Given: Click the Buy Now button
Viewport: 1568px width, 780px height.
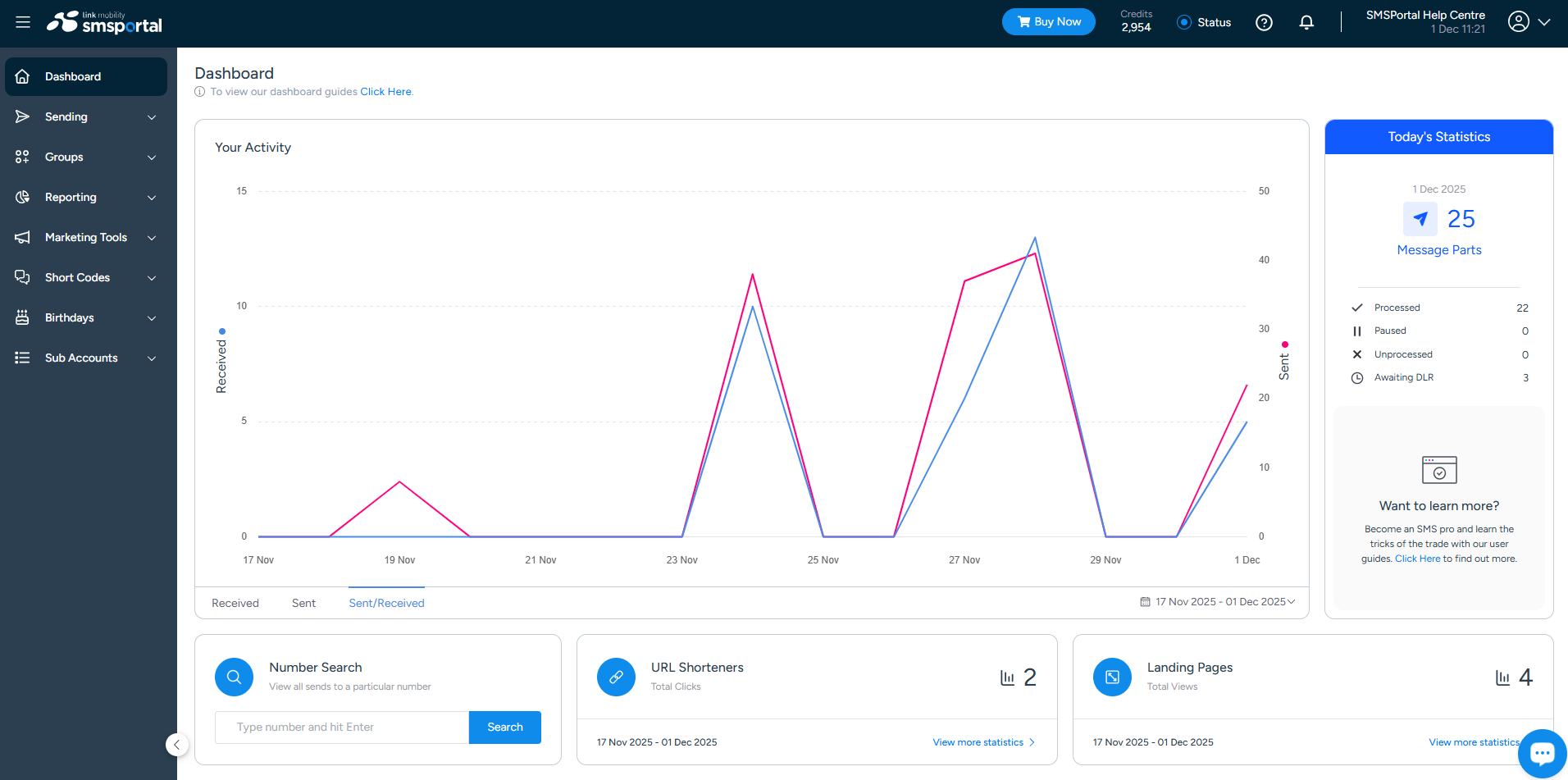Looking at the screenshot, I should (x=1049, y=22).
